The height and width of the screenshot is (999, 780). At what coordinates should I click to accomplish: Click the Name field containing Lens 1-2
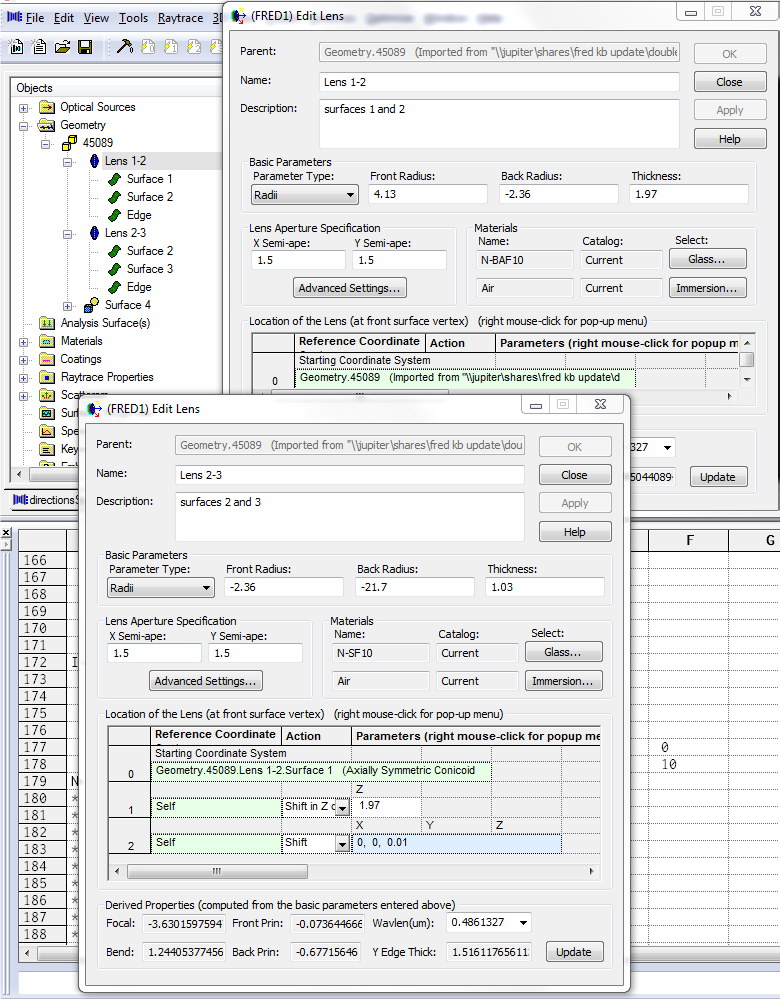(499, 82)
